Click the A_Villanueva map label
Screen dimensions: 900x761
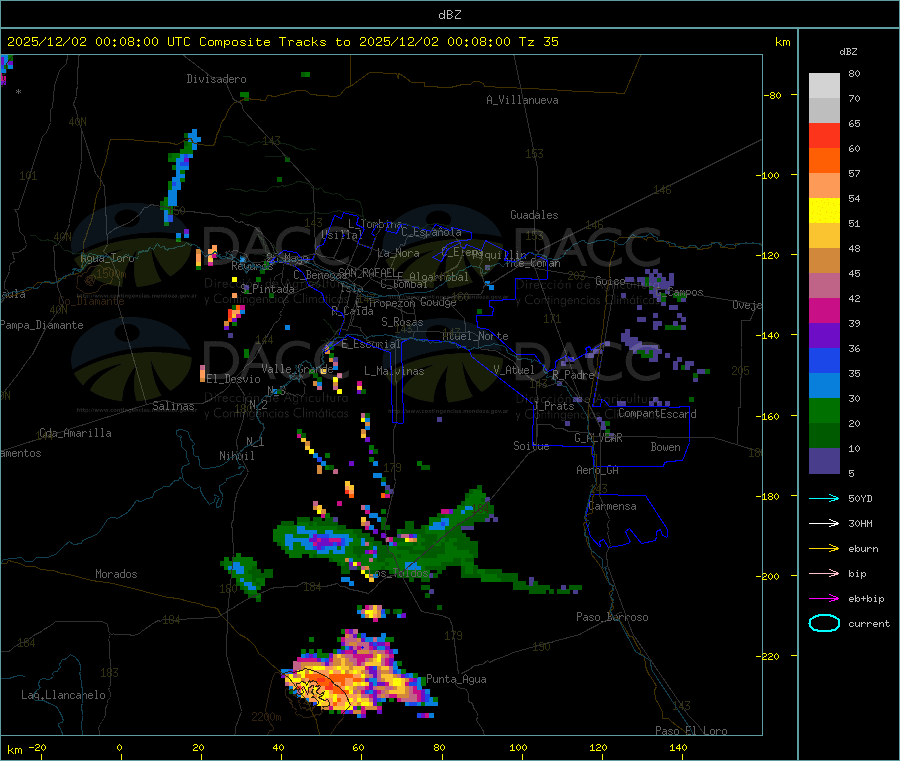(x=522, y=100)
